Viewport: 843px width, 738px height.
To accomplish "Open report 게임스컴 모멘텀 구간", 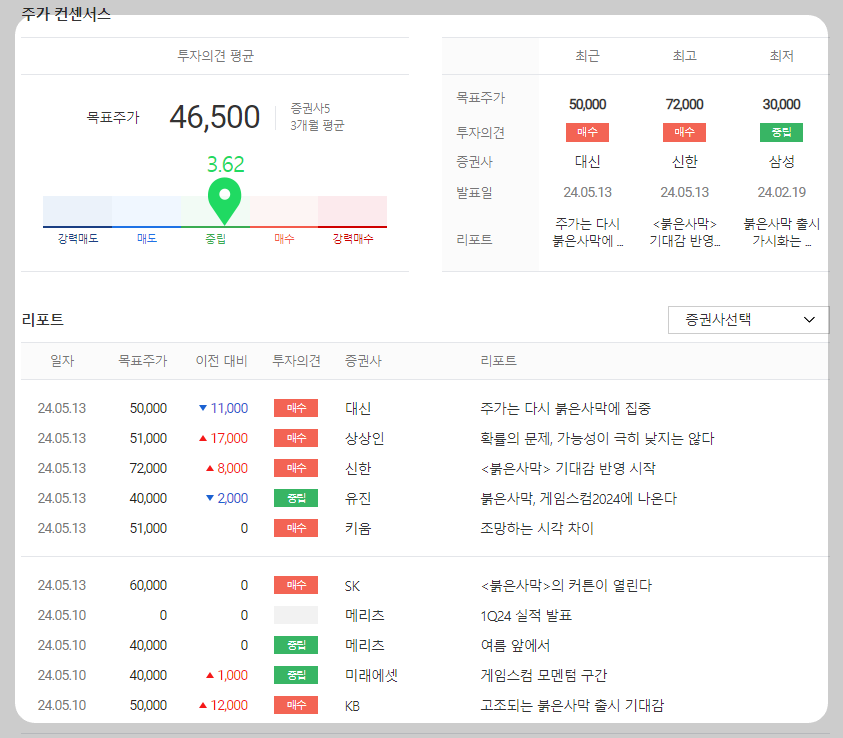I will click(544, 676).
